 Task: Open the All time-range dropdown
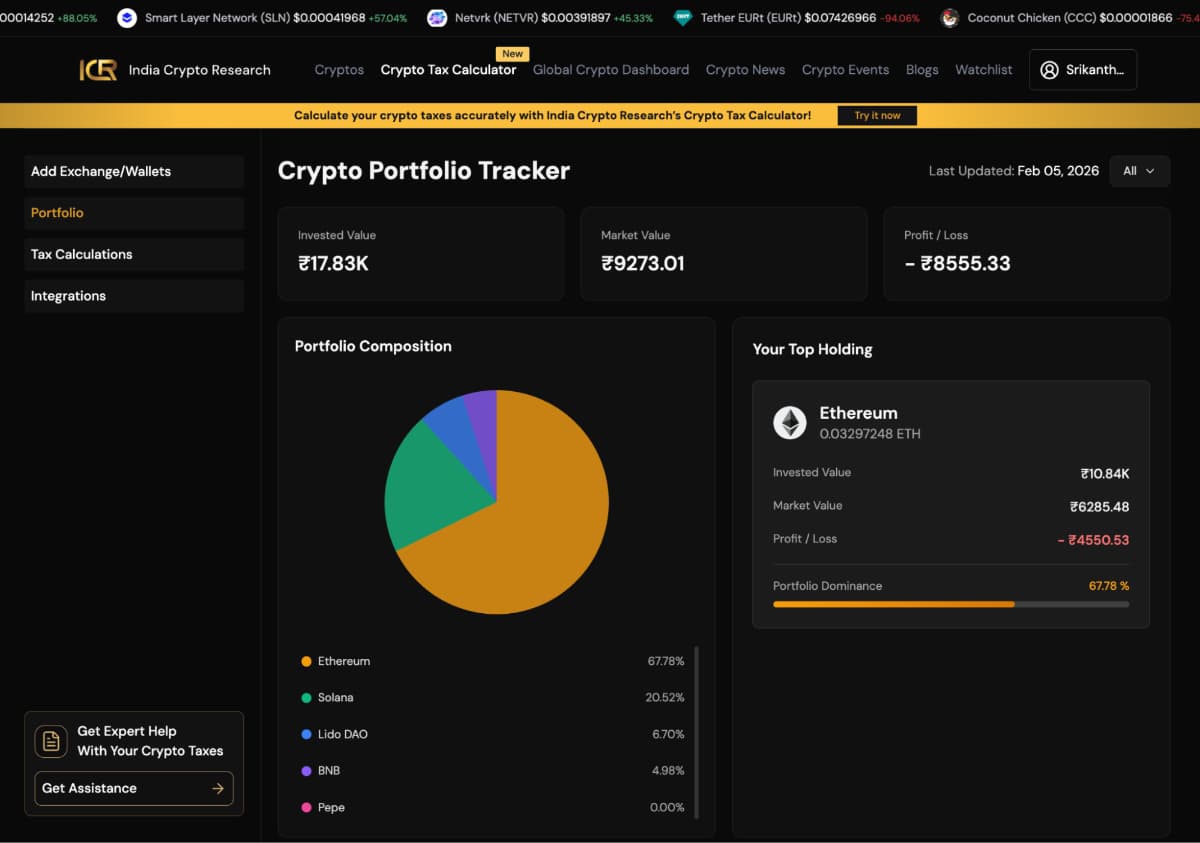click(1139, 171)
